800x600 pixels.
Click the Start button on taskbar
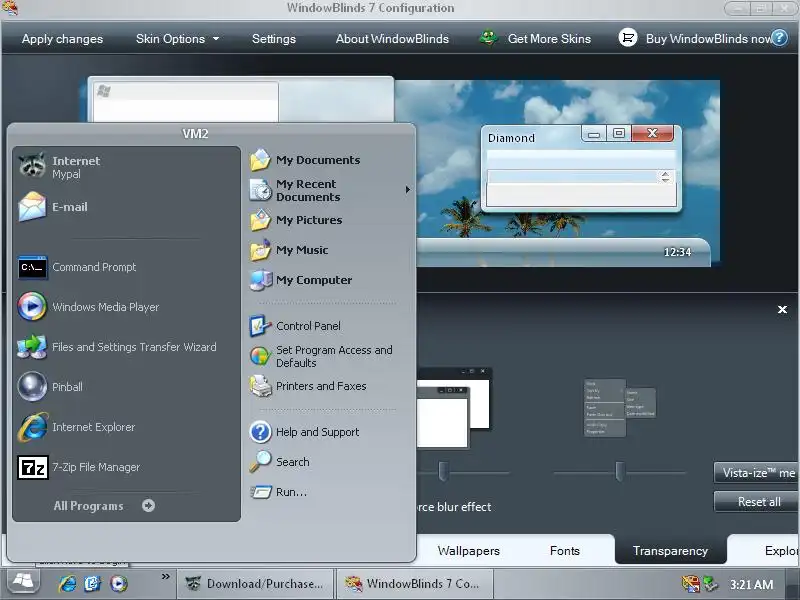(x=23, y=582)
